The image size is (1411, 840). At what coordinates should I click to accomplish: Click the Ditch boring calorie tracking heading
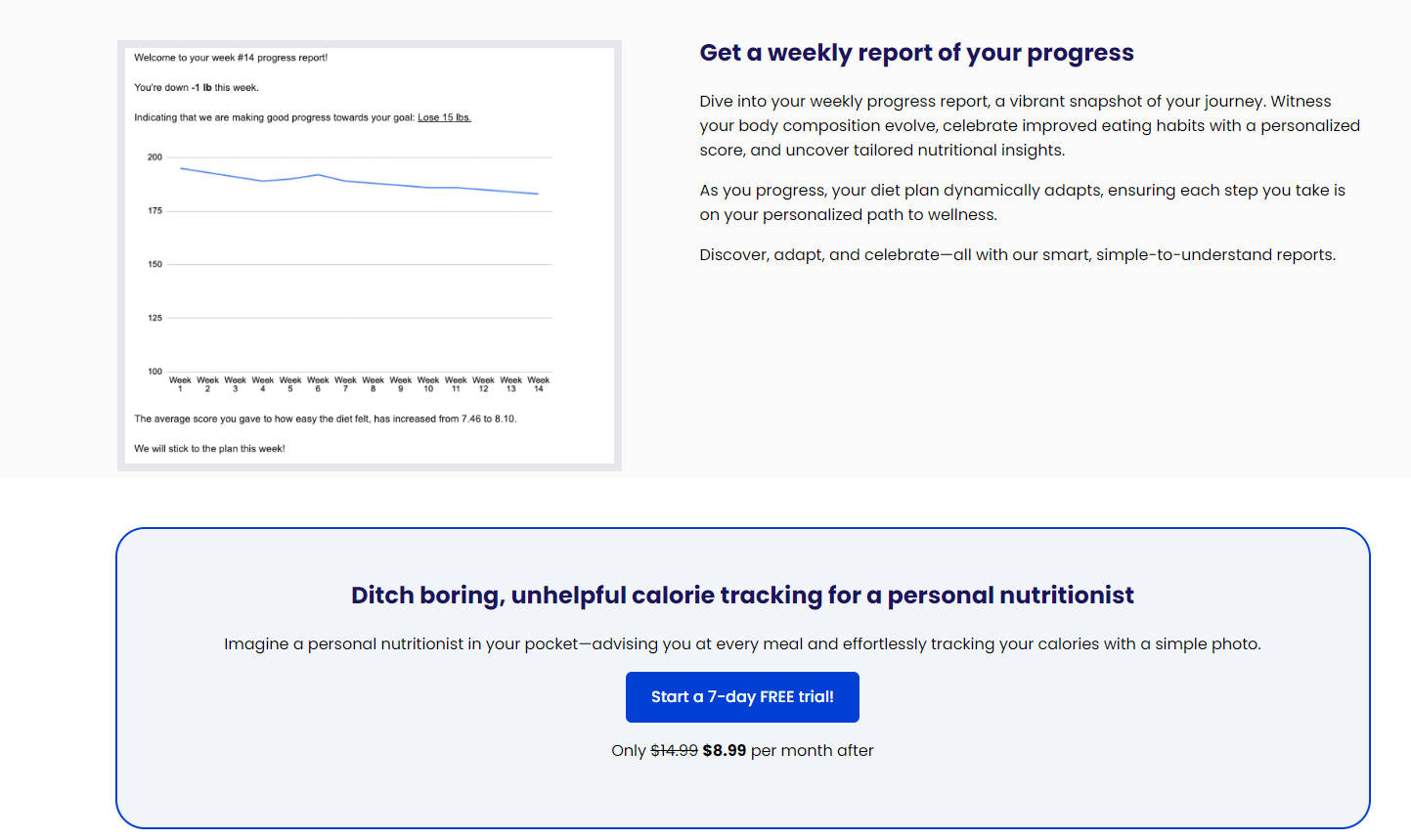(742, 596)
